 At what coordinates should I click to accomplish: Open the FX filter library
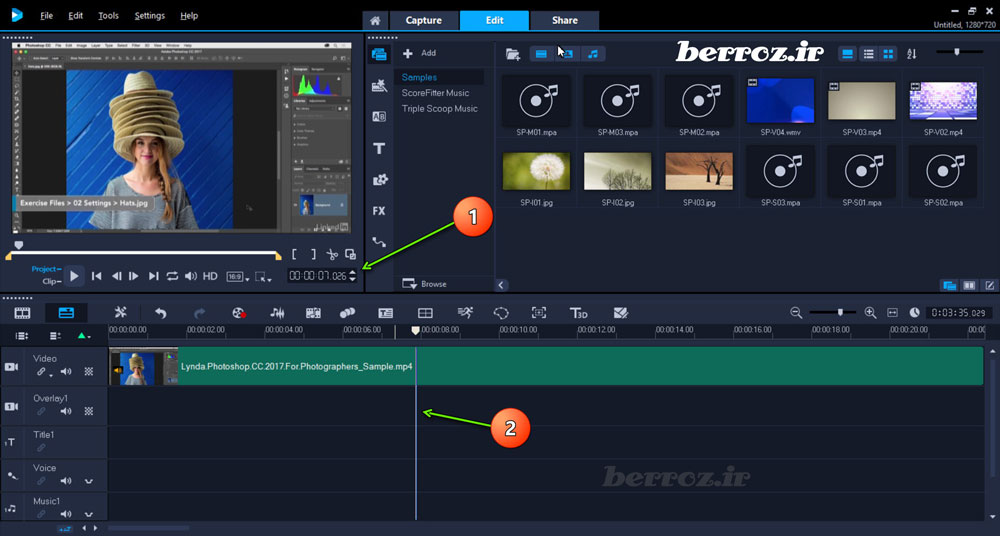379,211
